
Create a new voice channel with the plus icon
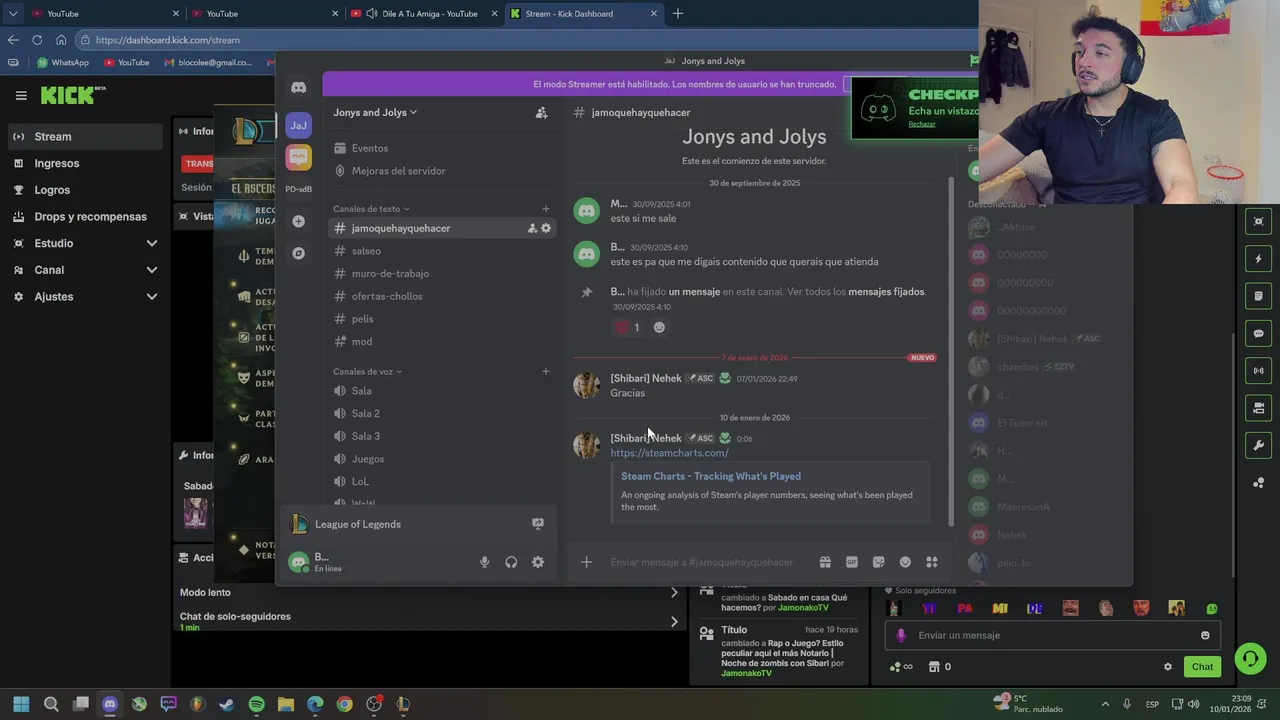pyautogui.click(x=545, y=372)
